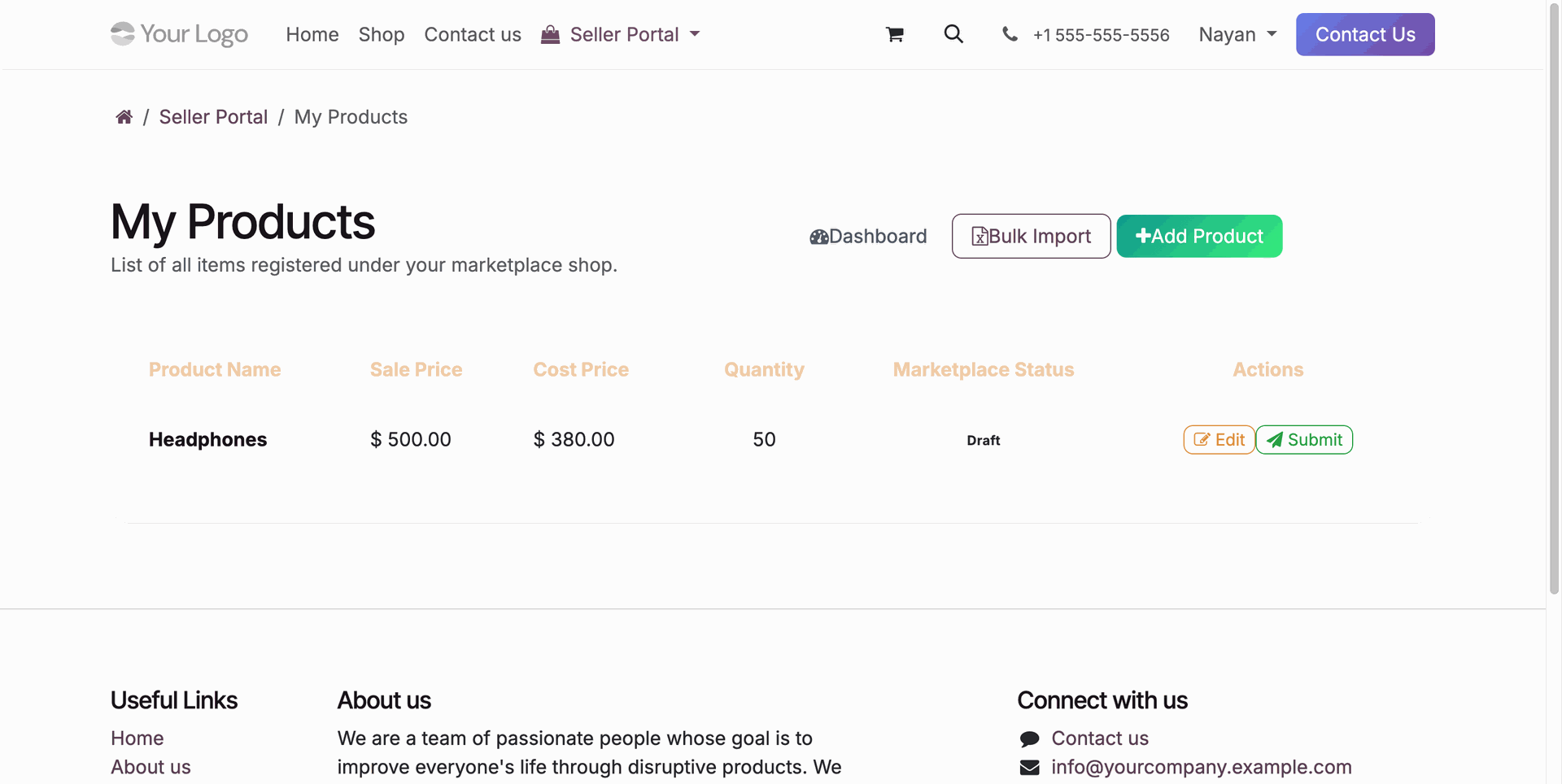
Task: Open the shopping cart icon
Action: [x=895, y=34]
